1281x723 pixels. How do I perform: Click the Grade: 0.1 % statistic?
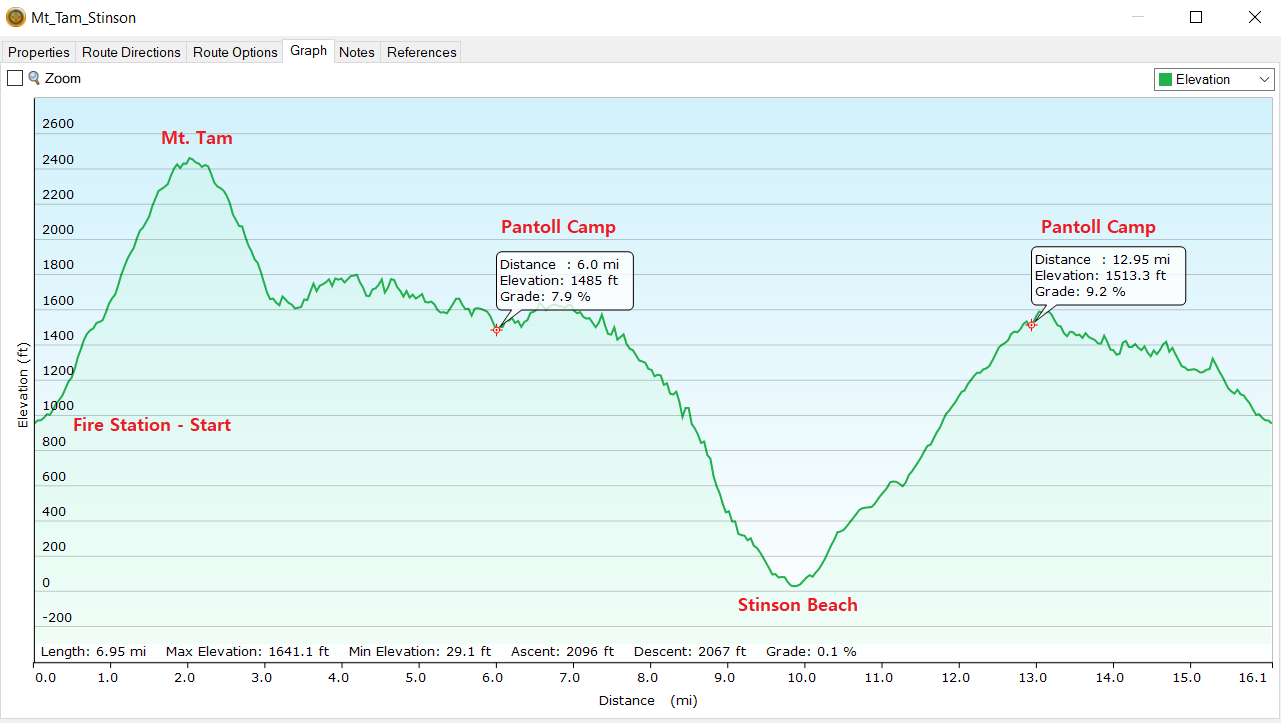click(811, 651)
